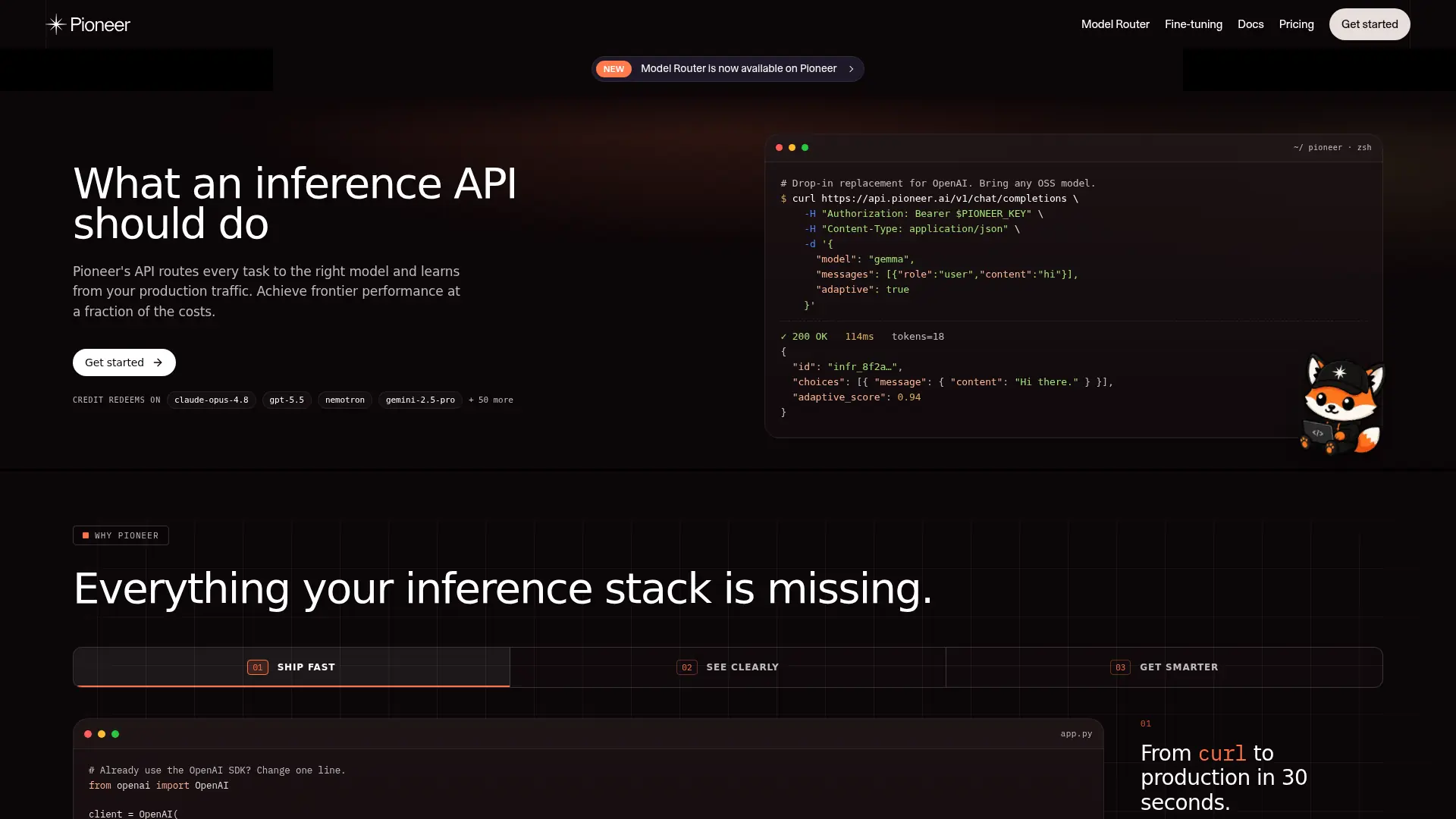This screenshot has height=819, width=1456.
Task: Select the gemini-2.5-pro model chip
Action: [x=420, y=400]
